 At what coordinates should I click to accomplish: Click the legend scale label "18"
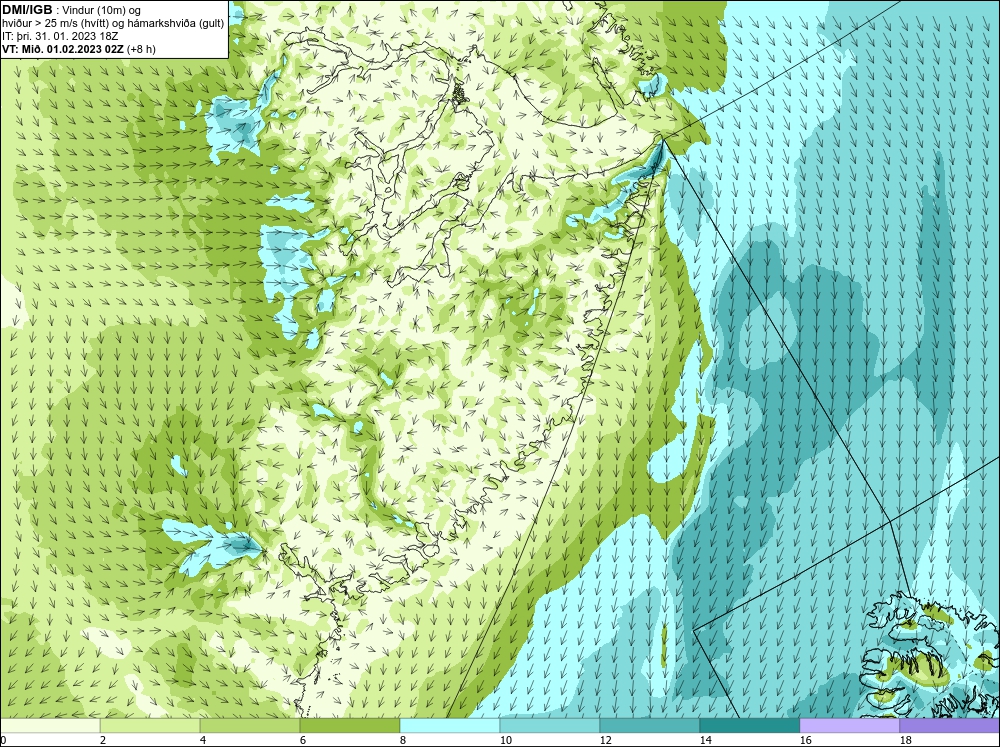(x=905, y=740)
